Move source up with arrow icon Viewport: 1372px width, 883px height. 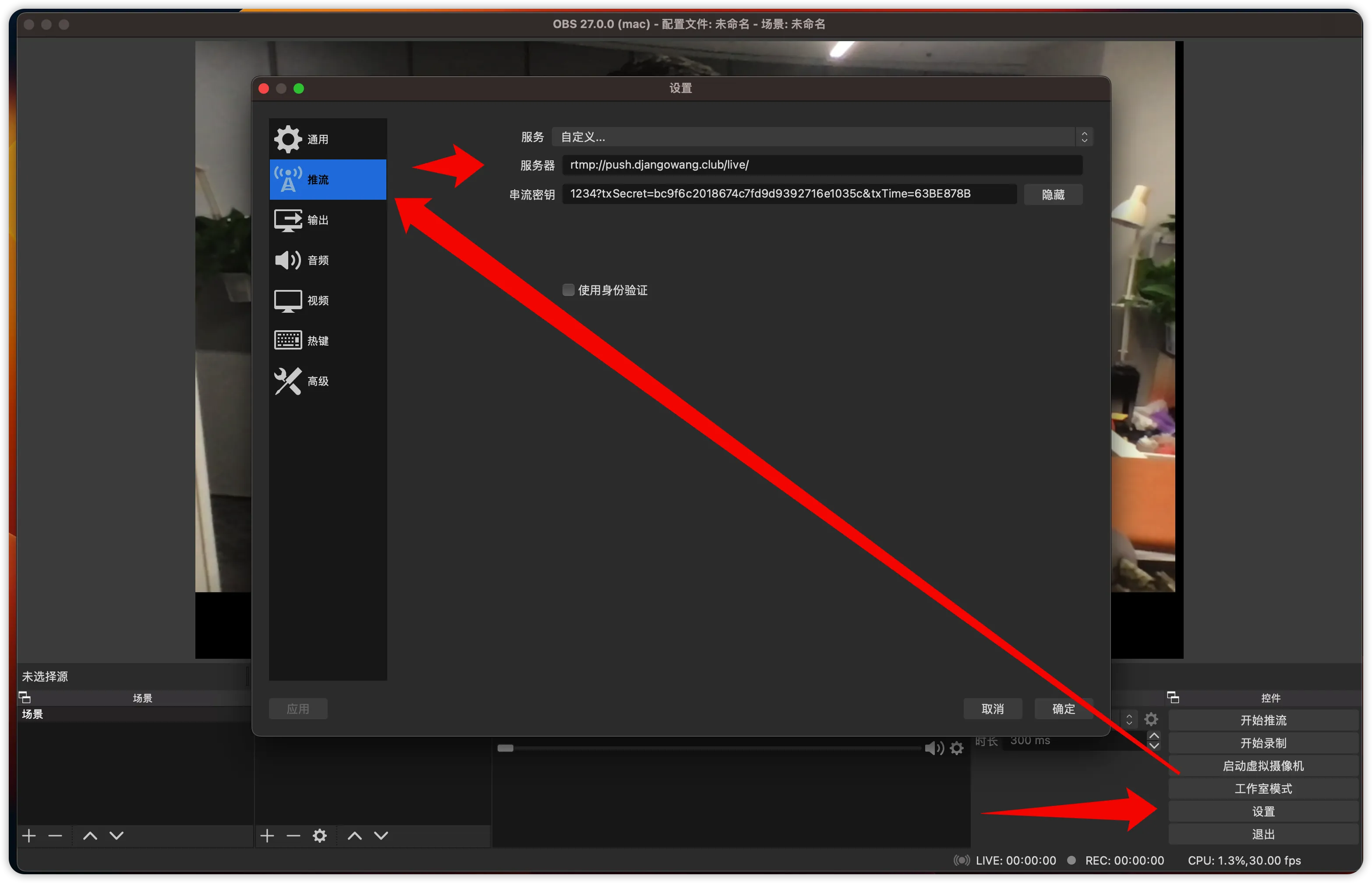click(354, 836)
